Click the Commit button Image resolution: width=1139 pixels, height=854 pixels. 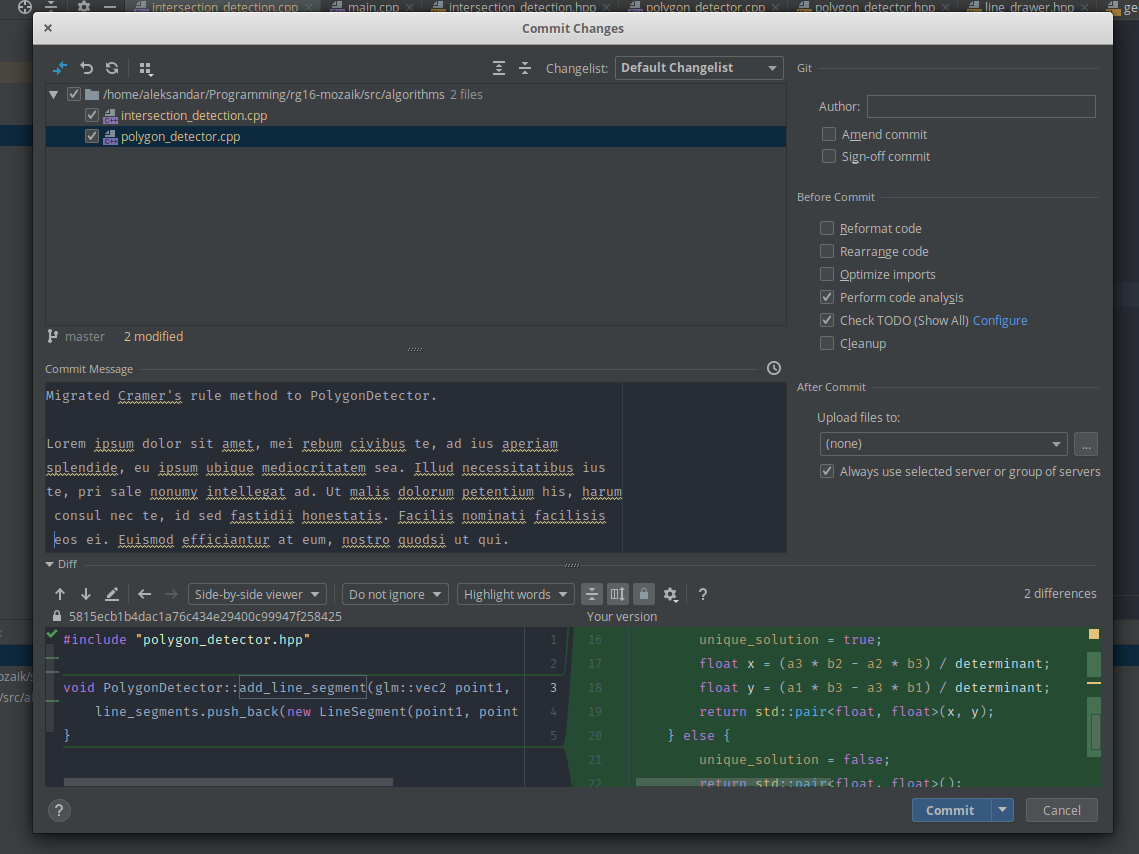[x=951, y=810]
